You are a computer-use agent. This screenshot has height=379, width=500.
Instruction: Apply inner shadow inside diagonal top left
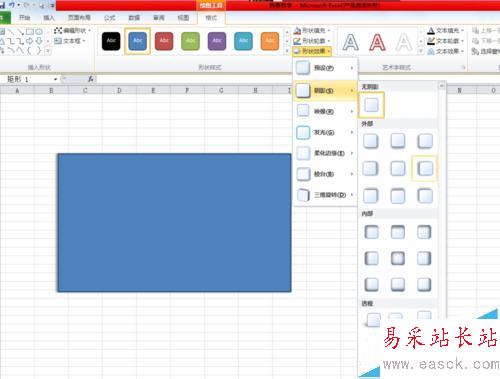[x=371, y=232]
